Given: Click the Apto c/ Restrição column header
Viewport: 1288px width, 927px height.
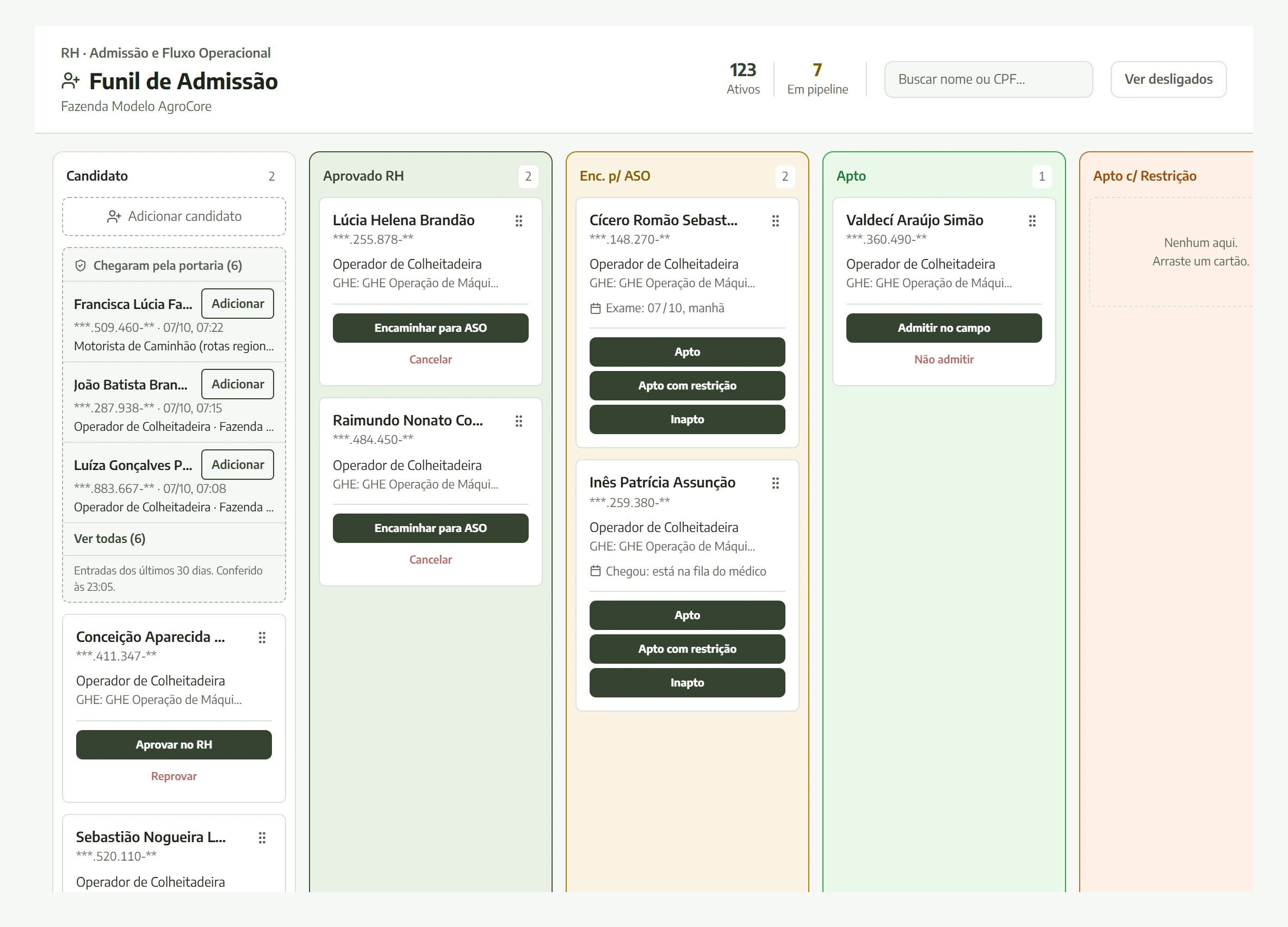Looking at the screenshot, I should 1144,176.
